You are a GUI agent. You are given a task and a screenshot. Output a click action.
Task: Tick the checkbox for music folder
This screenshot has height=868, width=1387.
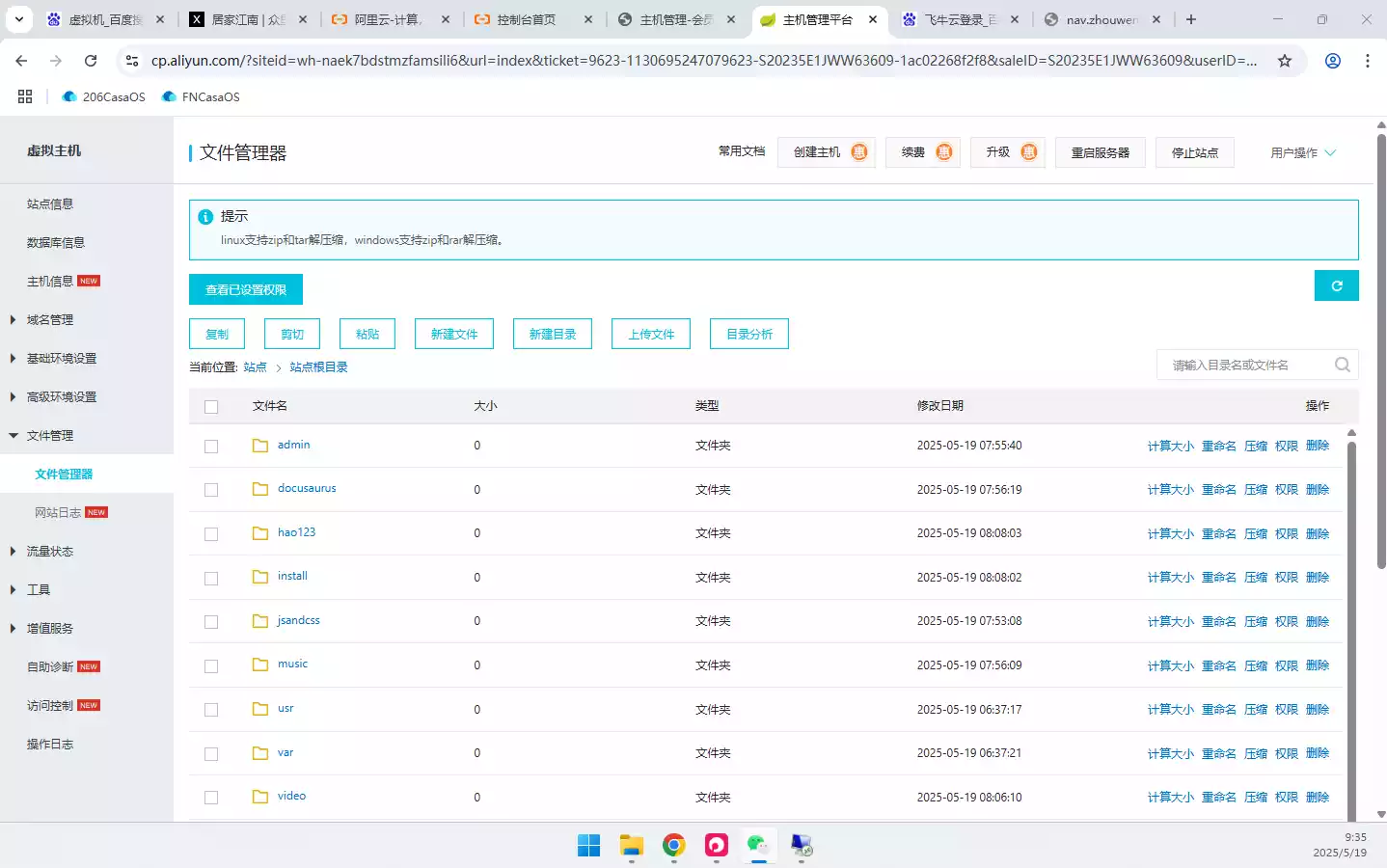coord(211,666)
